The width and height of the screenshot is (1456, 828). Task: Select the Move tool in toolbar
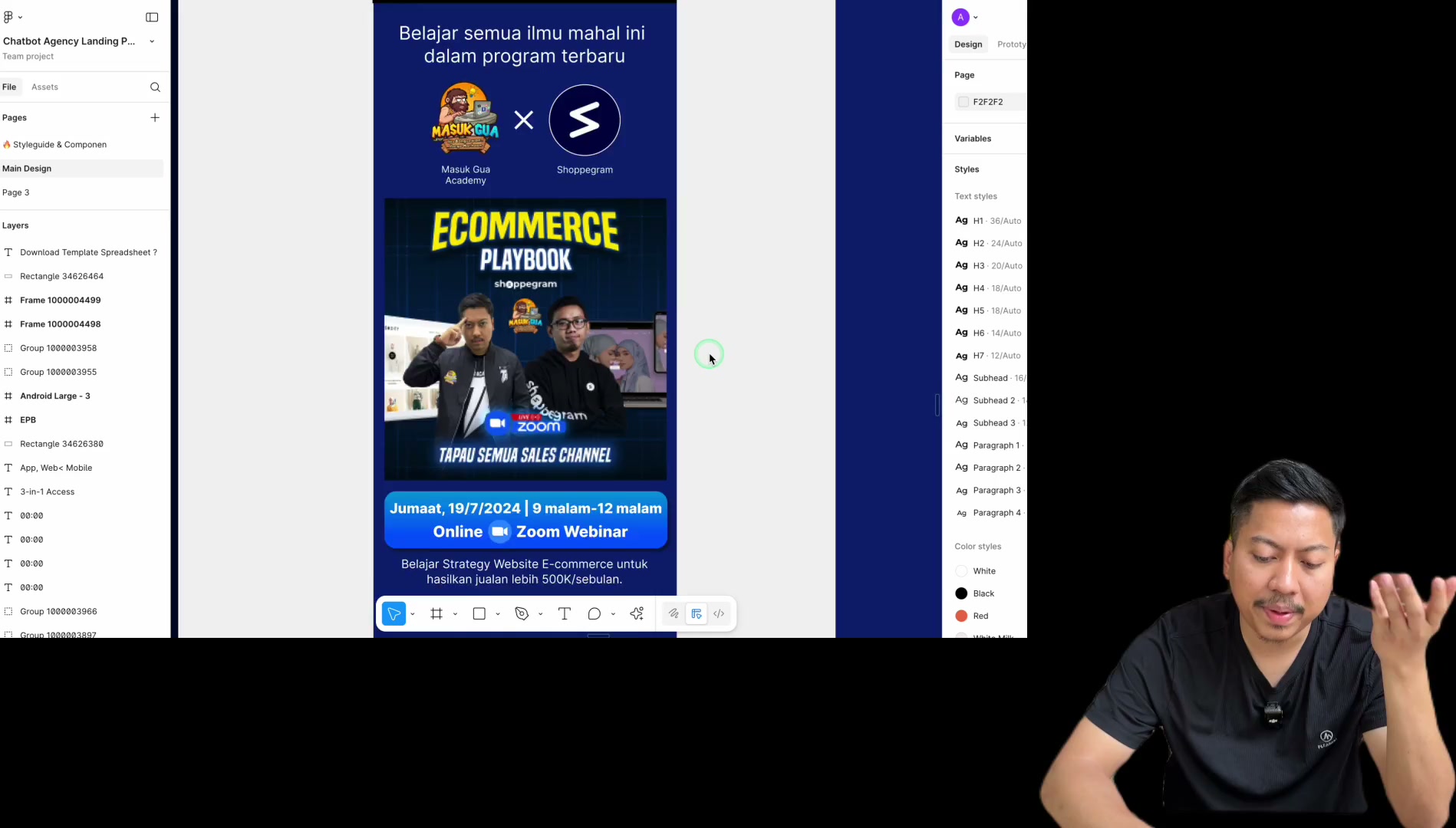coord(394,614)
